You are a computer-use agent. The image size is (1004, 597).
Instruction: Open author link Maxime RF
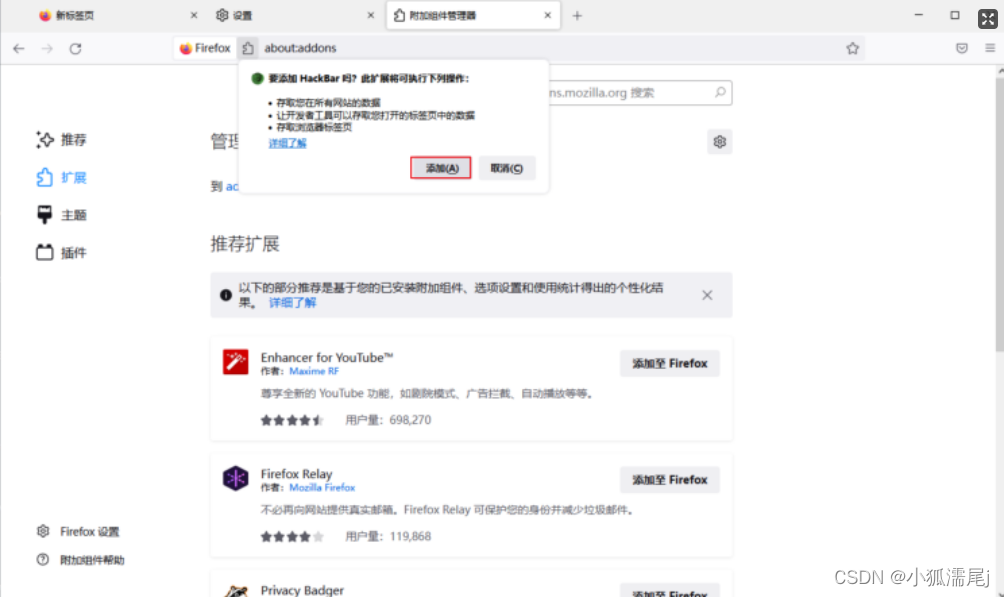(314, 371)
